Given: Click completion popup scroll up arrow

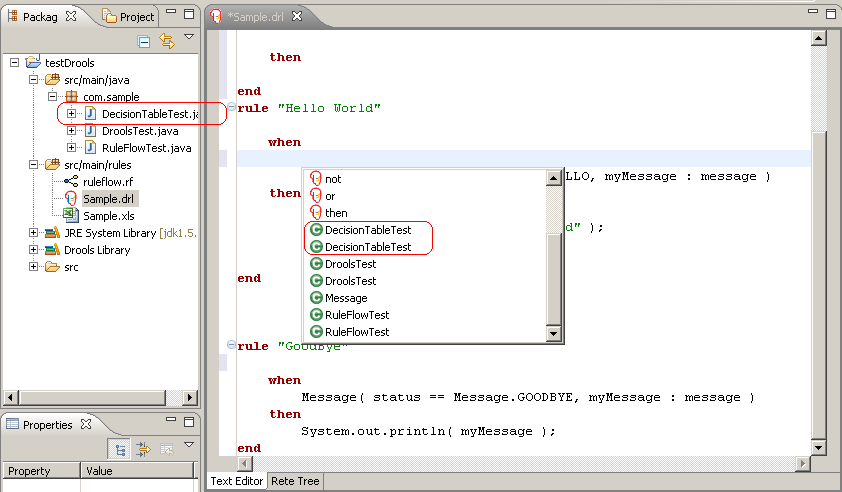Looking at the screenshot, I should (x=554, y=178).
